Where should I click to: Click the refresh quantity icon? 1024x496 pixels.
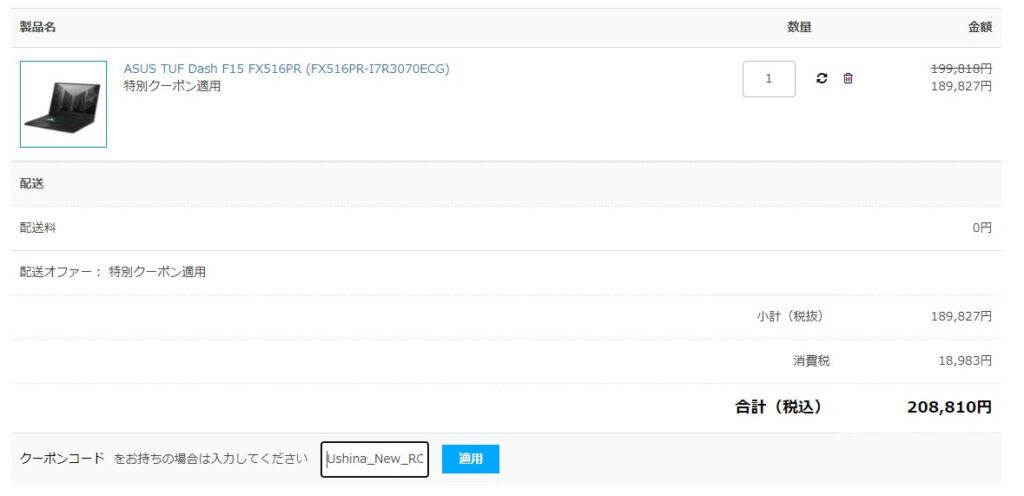click(822, 79)
